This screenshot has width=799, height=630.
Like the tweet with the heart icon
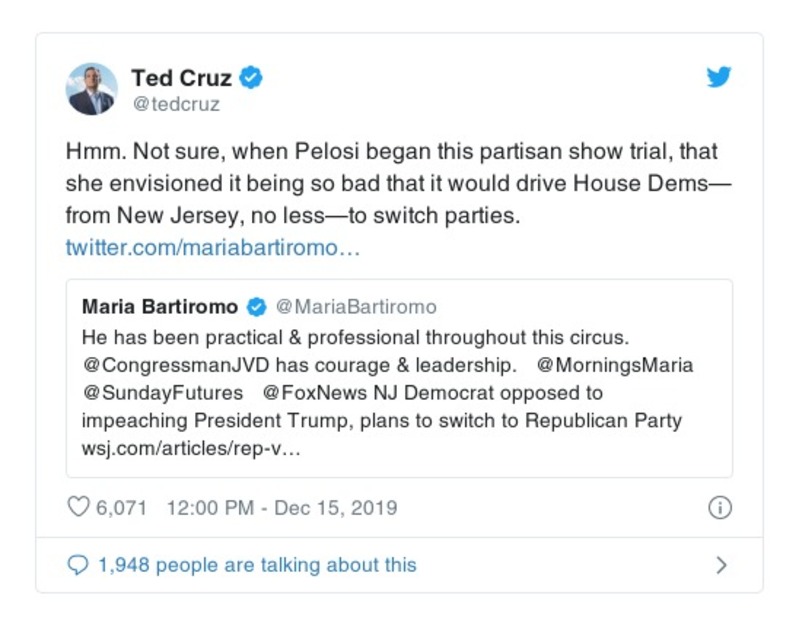point(78,507)
